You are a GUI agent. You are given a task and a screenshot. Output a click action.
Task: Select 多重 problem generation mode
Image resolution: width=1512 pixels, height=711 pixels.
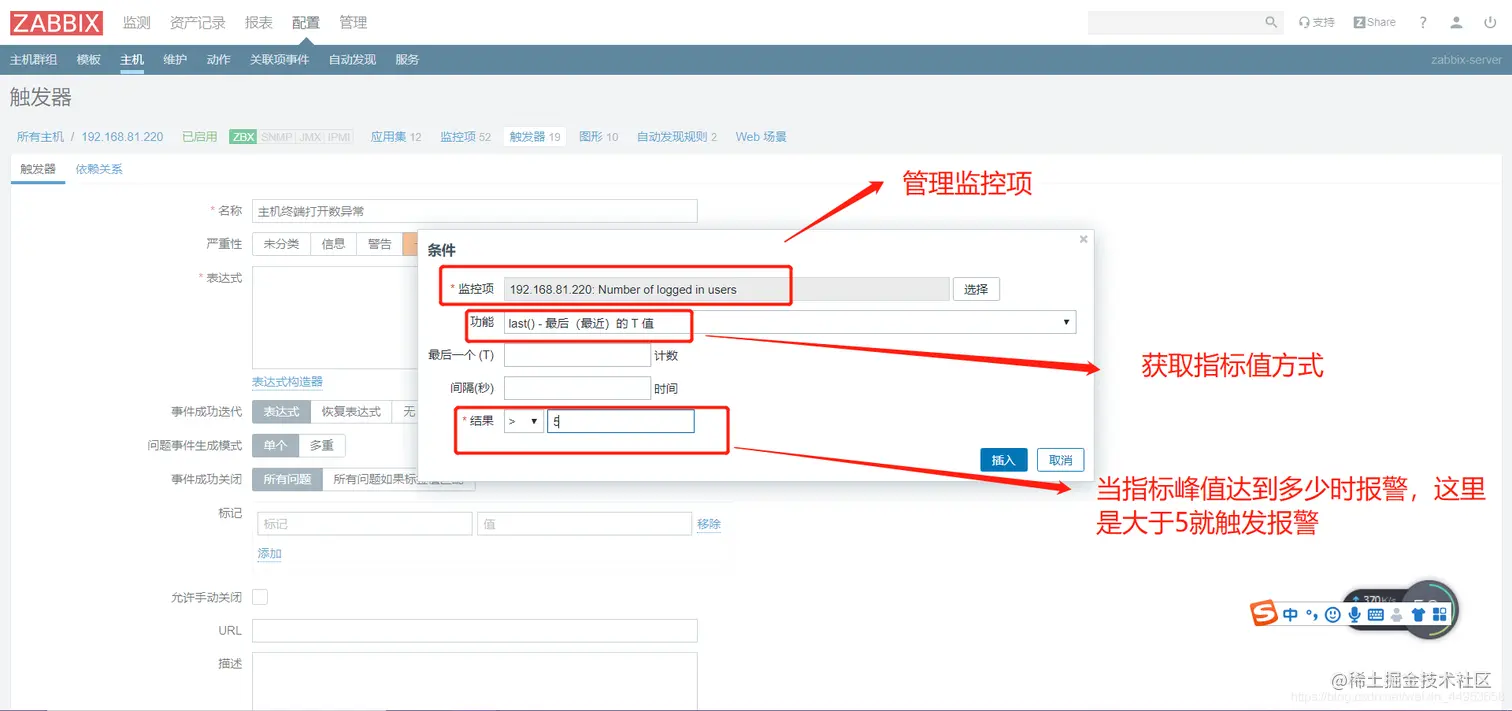[x=322, y=446]
